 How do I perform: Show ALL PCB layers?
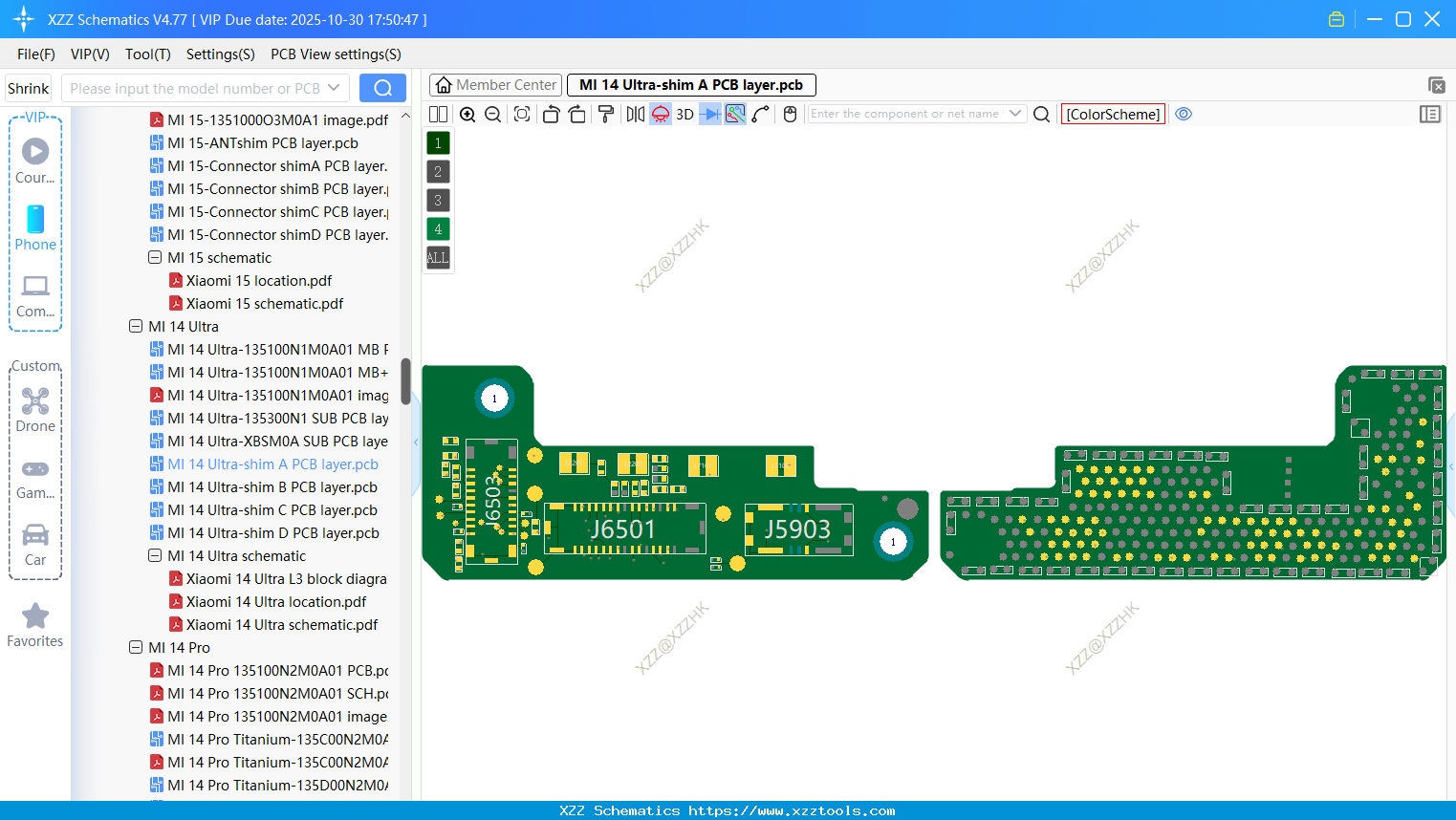coord(437,257)
